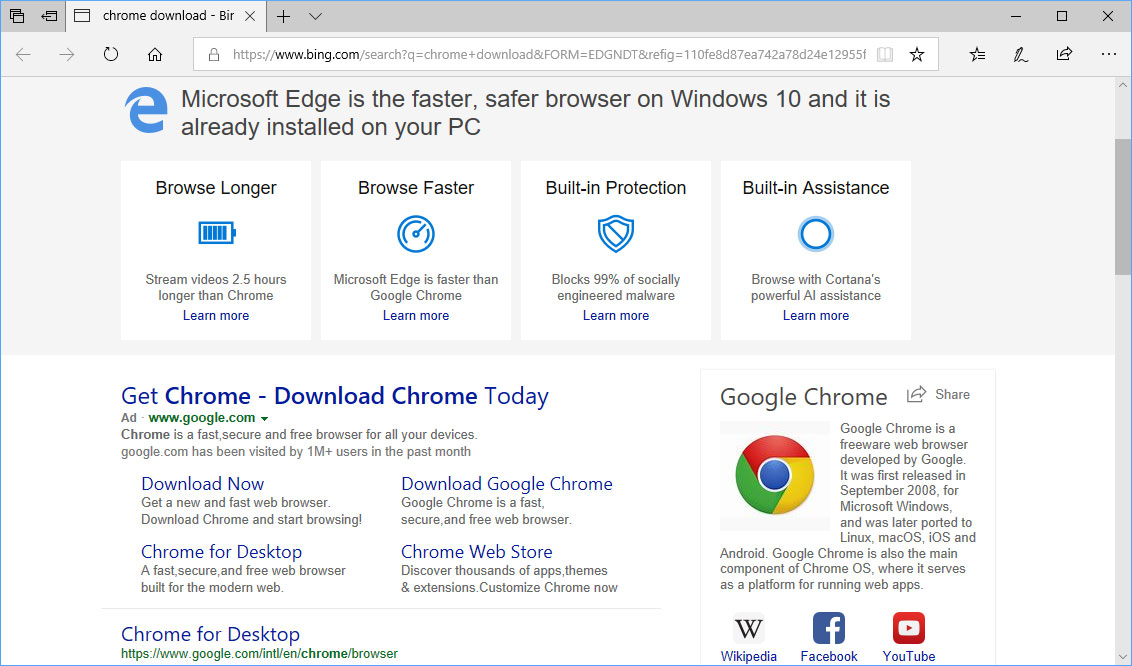This screenshot has width=1132, height=666.
Task: Go back to the previous page
Action: click(x=23, y=54)
